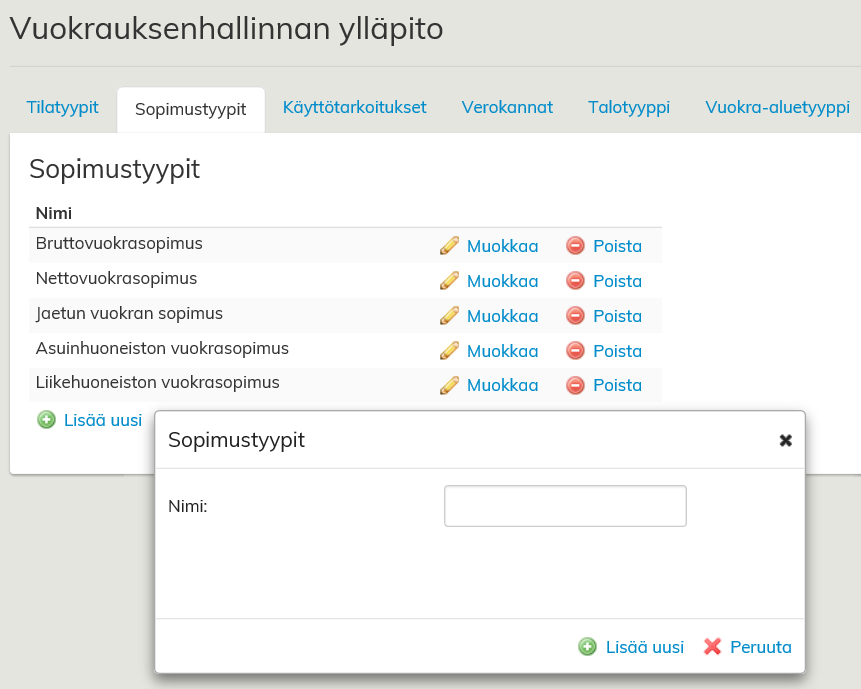Screen dimensions: 861x689
Task: Open the Vuokra-aluetyyppi tab
Action: [x=777, y=108]
